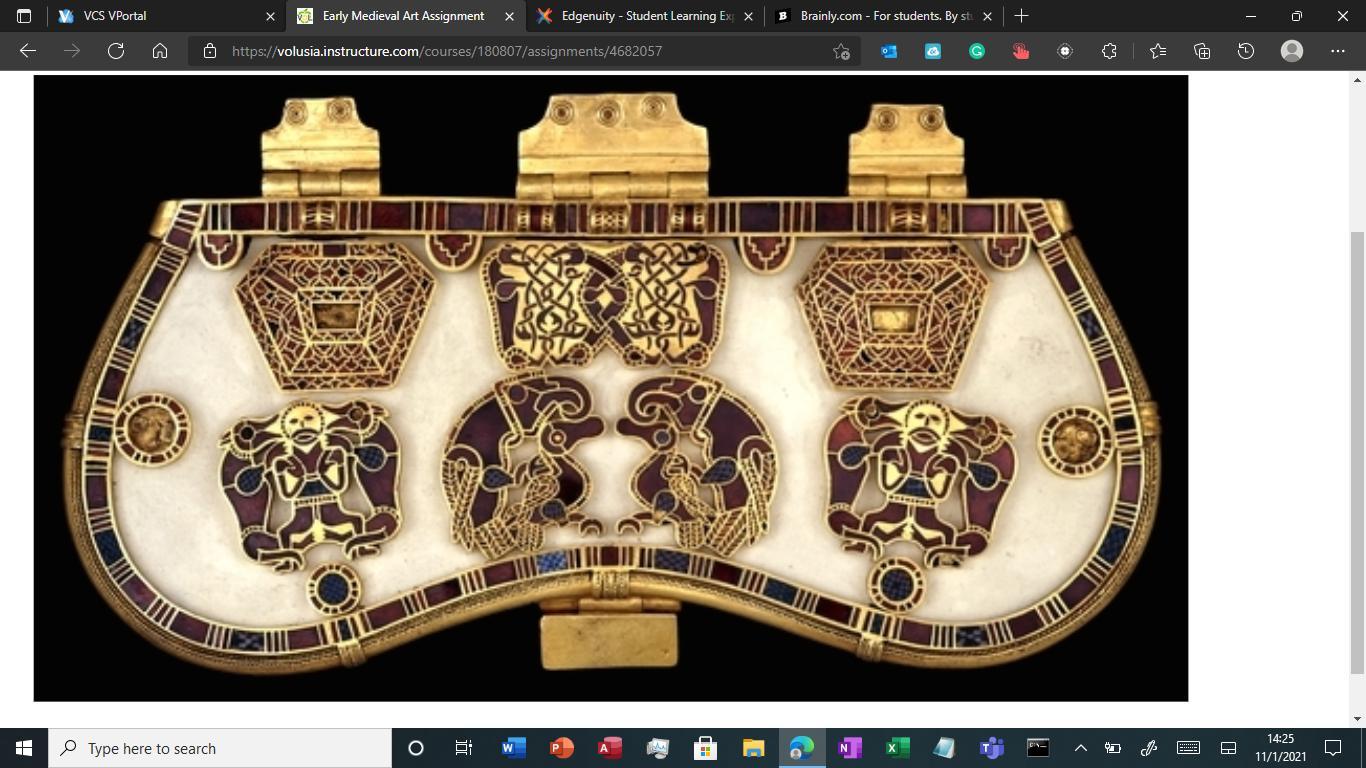Screen dimensions: 1366x768
Task: Show hidden system tray icons
Action: click(1080, 748)
